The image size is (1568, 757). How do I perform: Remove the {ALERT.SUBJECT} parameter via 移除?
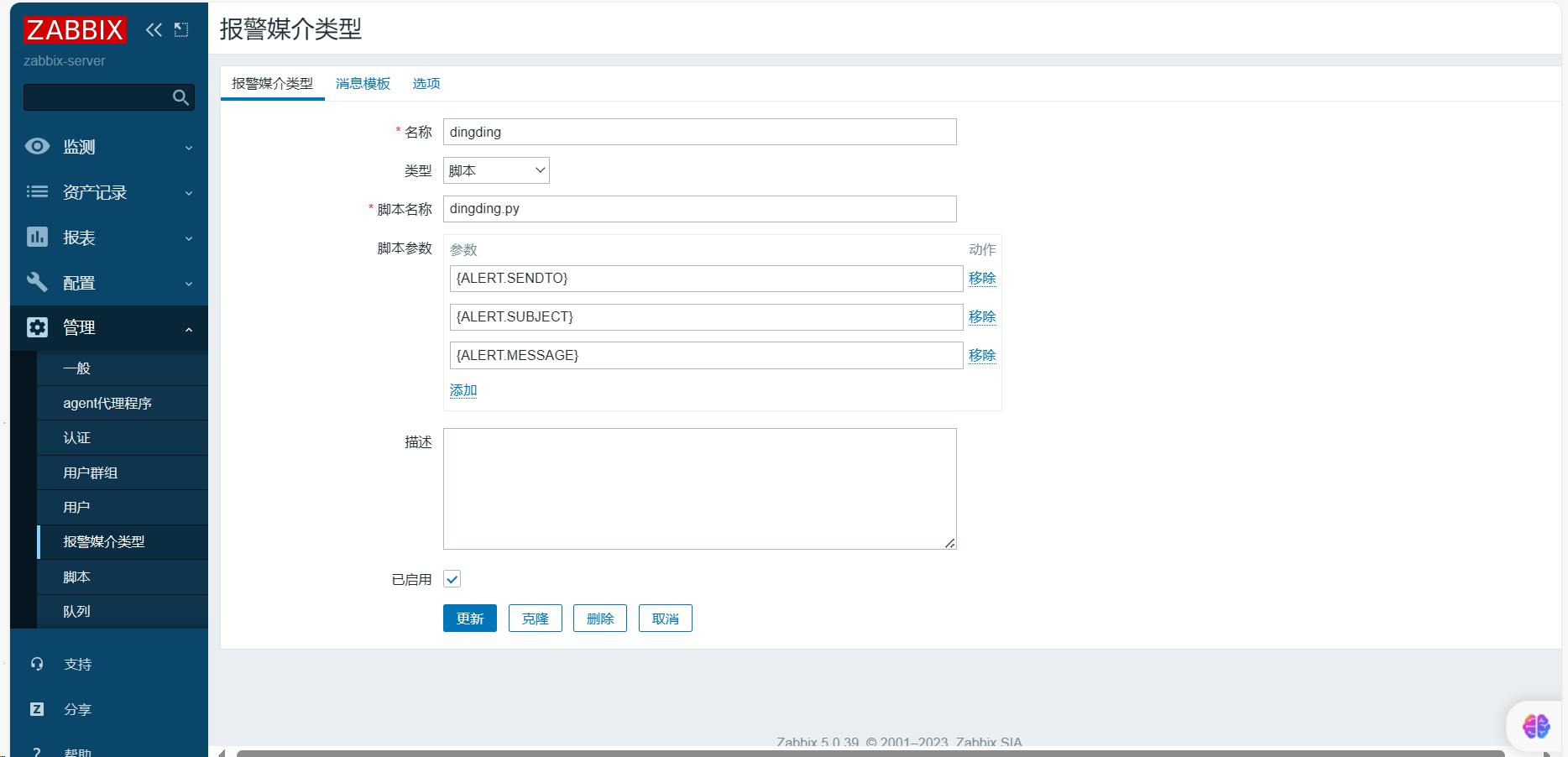pos(982,316)
